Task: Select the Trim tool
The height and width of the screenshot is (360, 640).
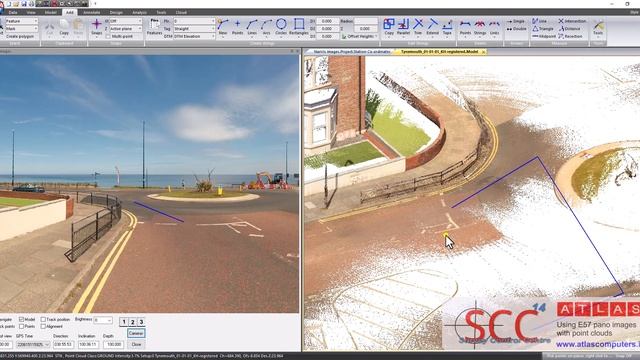Action: 418,27
